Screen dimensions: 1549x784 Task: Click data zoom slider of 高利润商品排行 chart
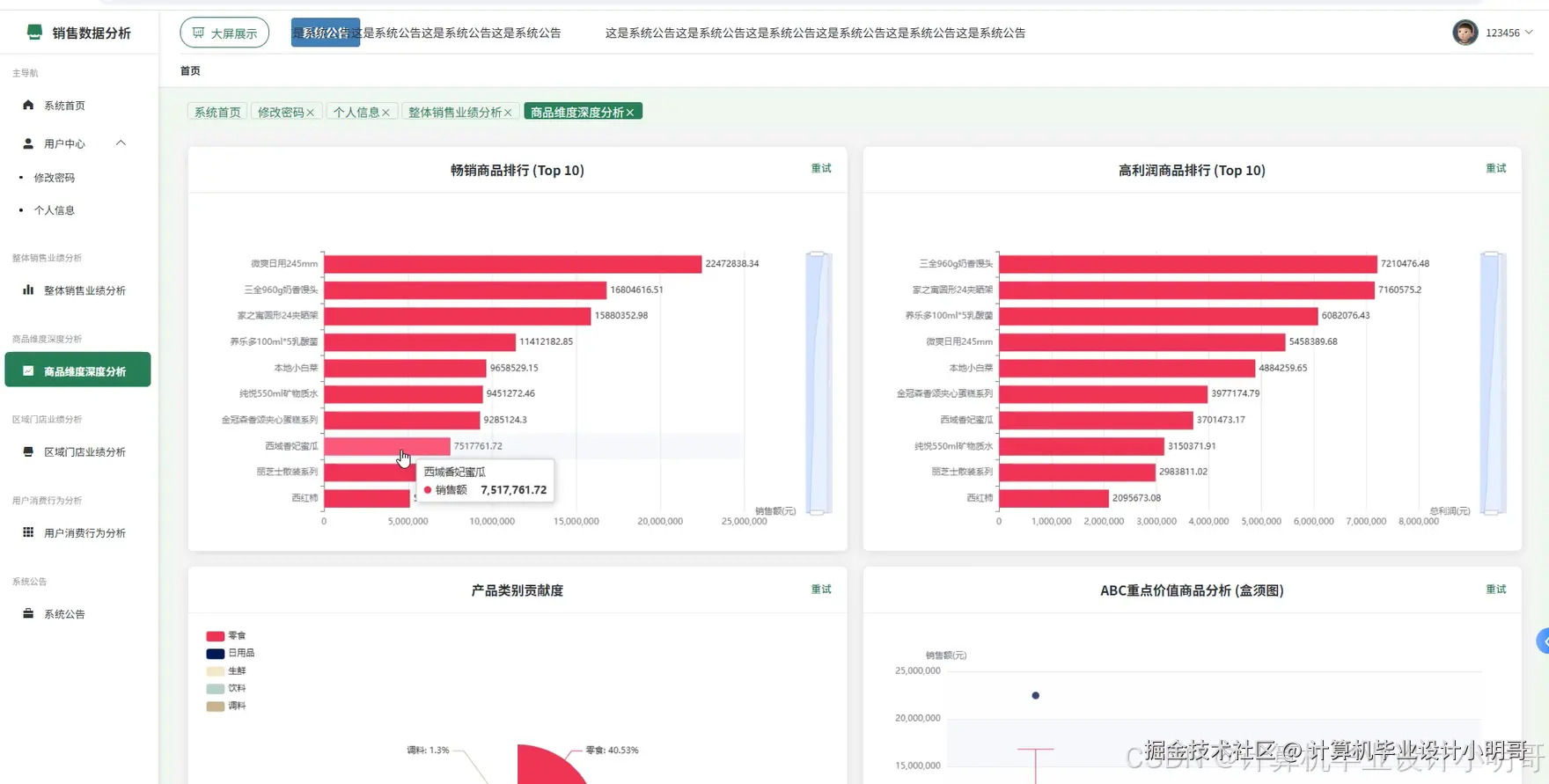point(1492,383)
